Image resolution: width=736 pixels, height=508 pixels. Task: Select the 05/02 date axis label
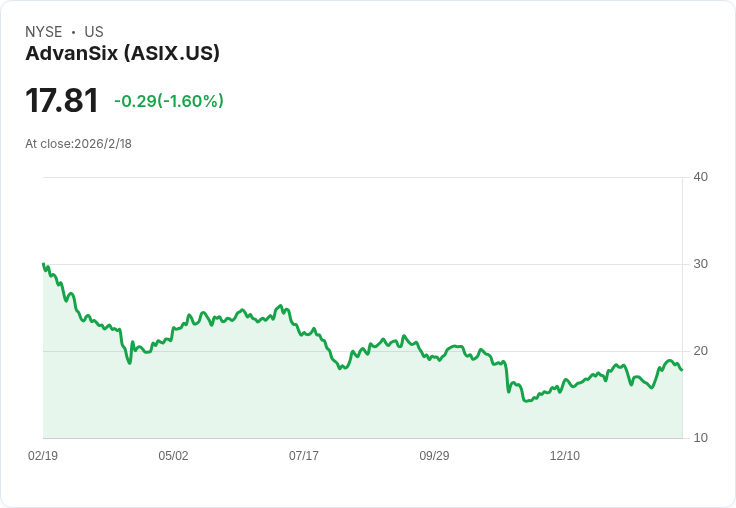coord(173,456)
